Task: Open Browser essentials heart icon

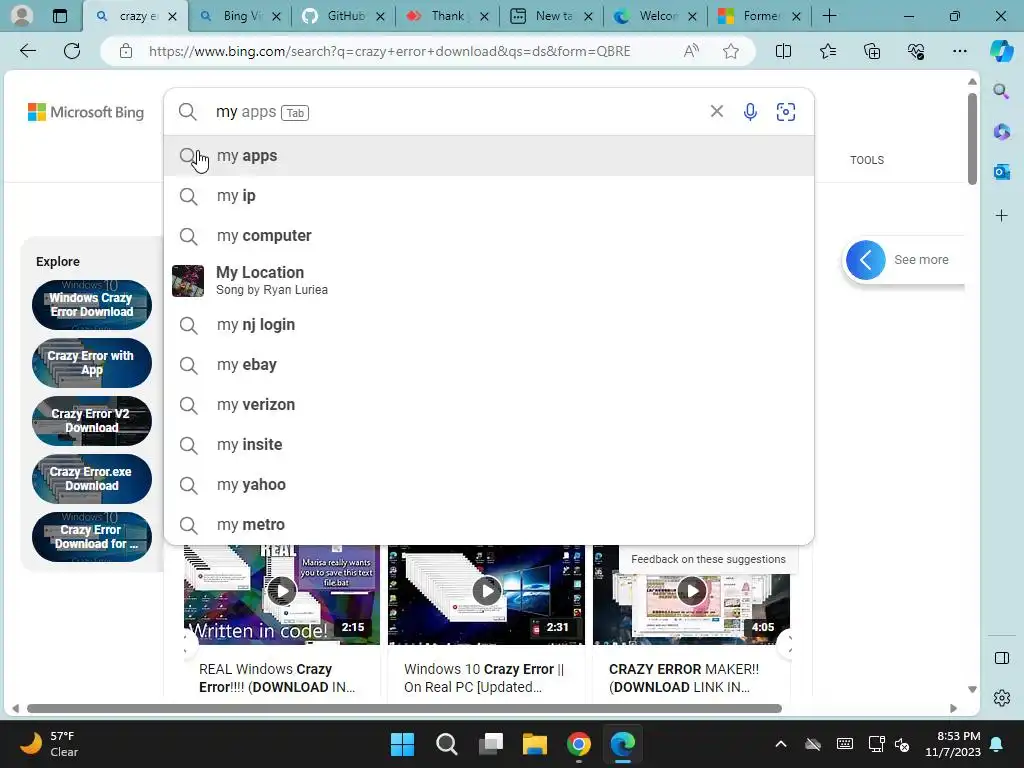Action: [916, 51]
